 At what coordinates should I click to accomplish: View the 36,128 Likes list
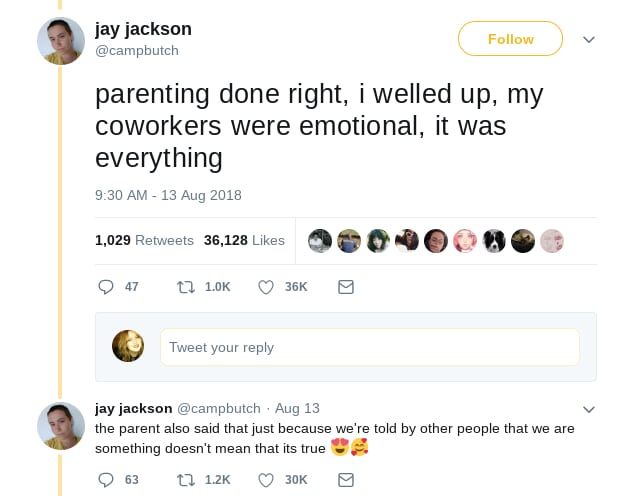tap(244, 240)
